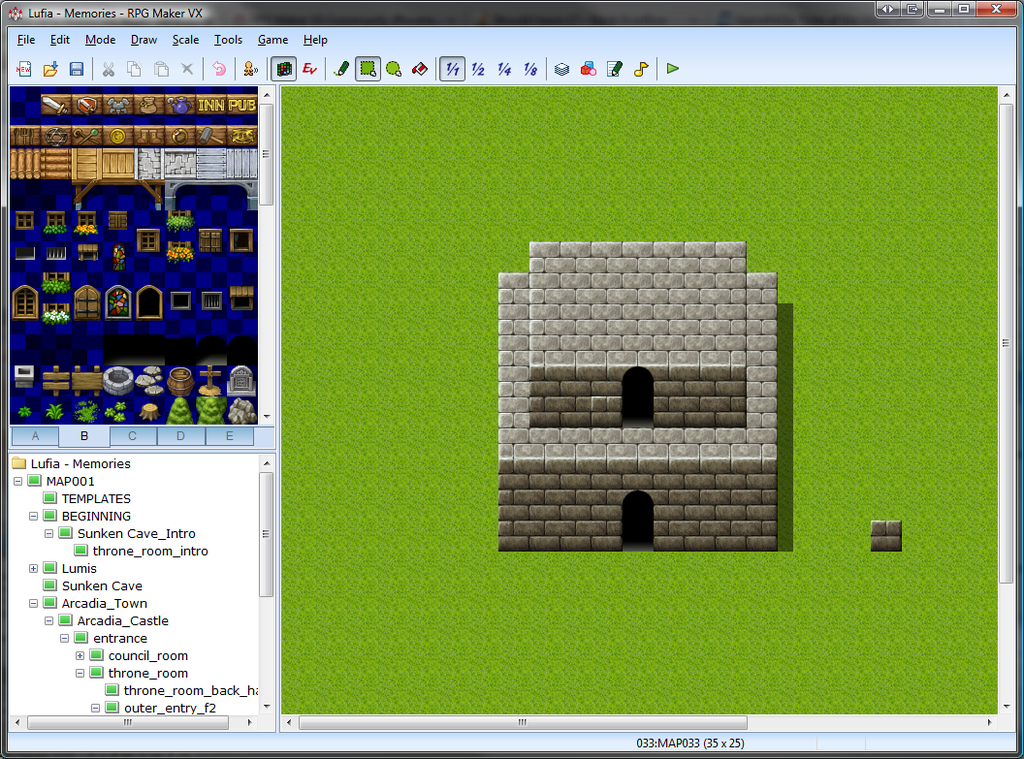Click the Copy icon
Viewport: 1024px width, 759px height.
(x=135, y=69)
